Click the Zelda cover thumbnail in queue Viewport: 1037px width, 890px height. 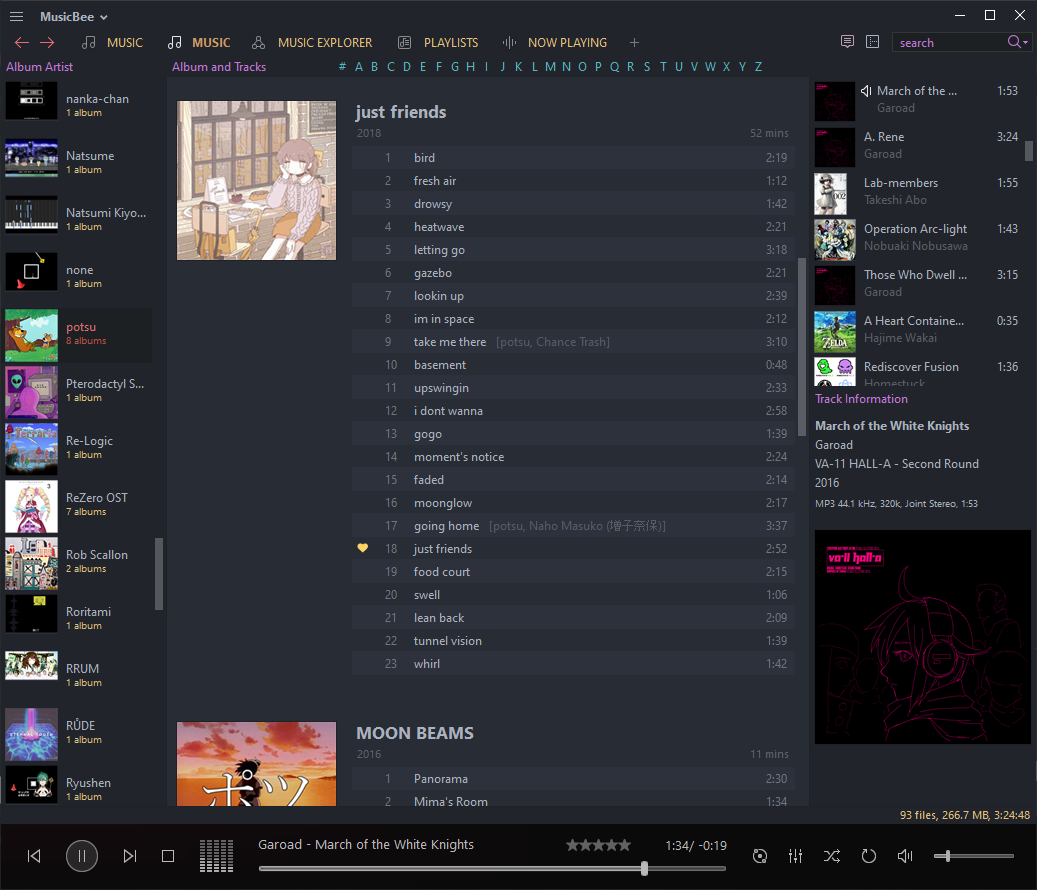(x=835, y=332)
